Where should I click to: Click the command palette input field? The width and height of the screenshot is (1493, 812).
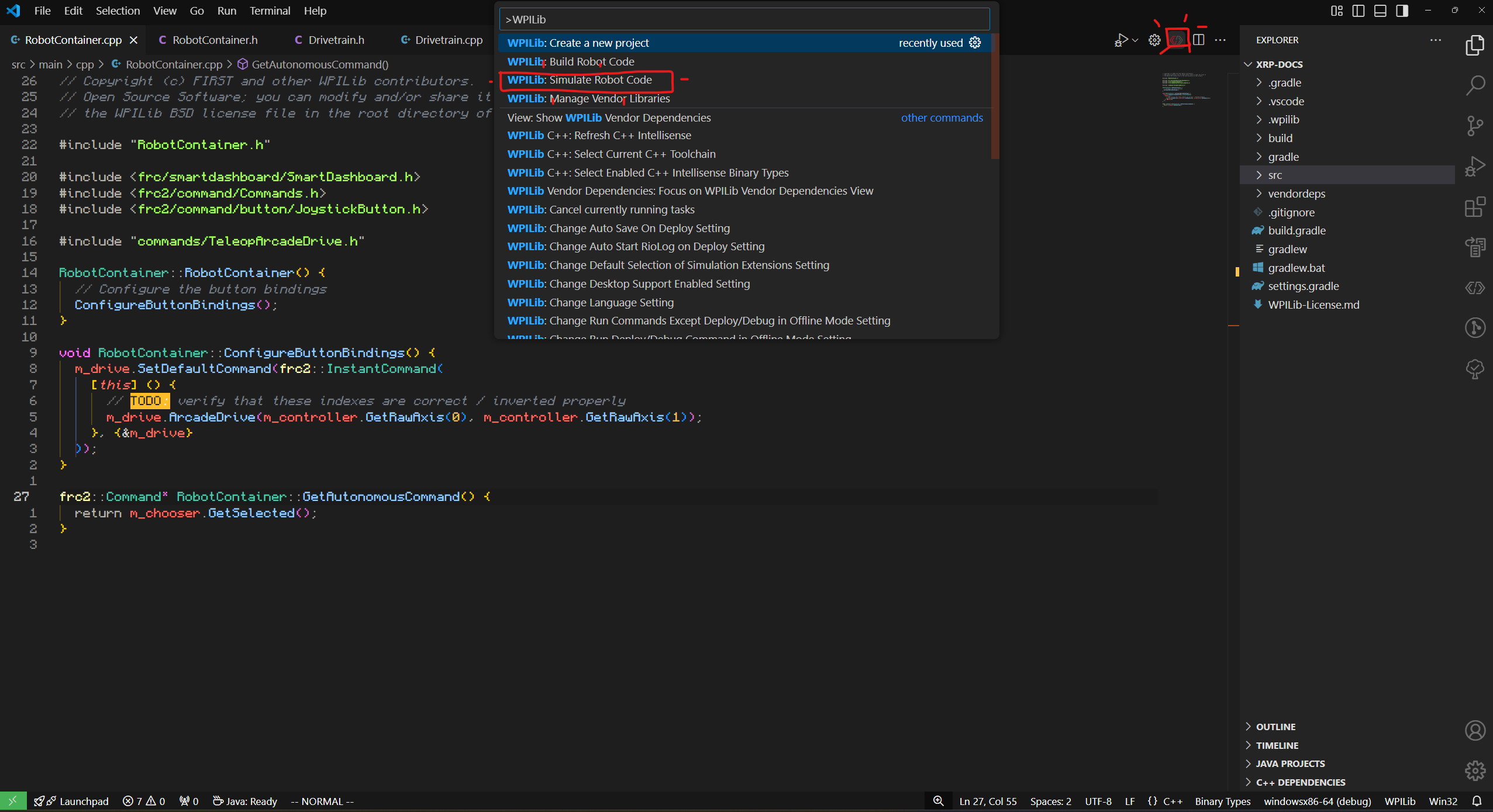click(x=744, y=19)
